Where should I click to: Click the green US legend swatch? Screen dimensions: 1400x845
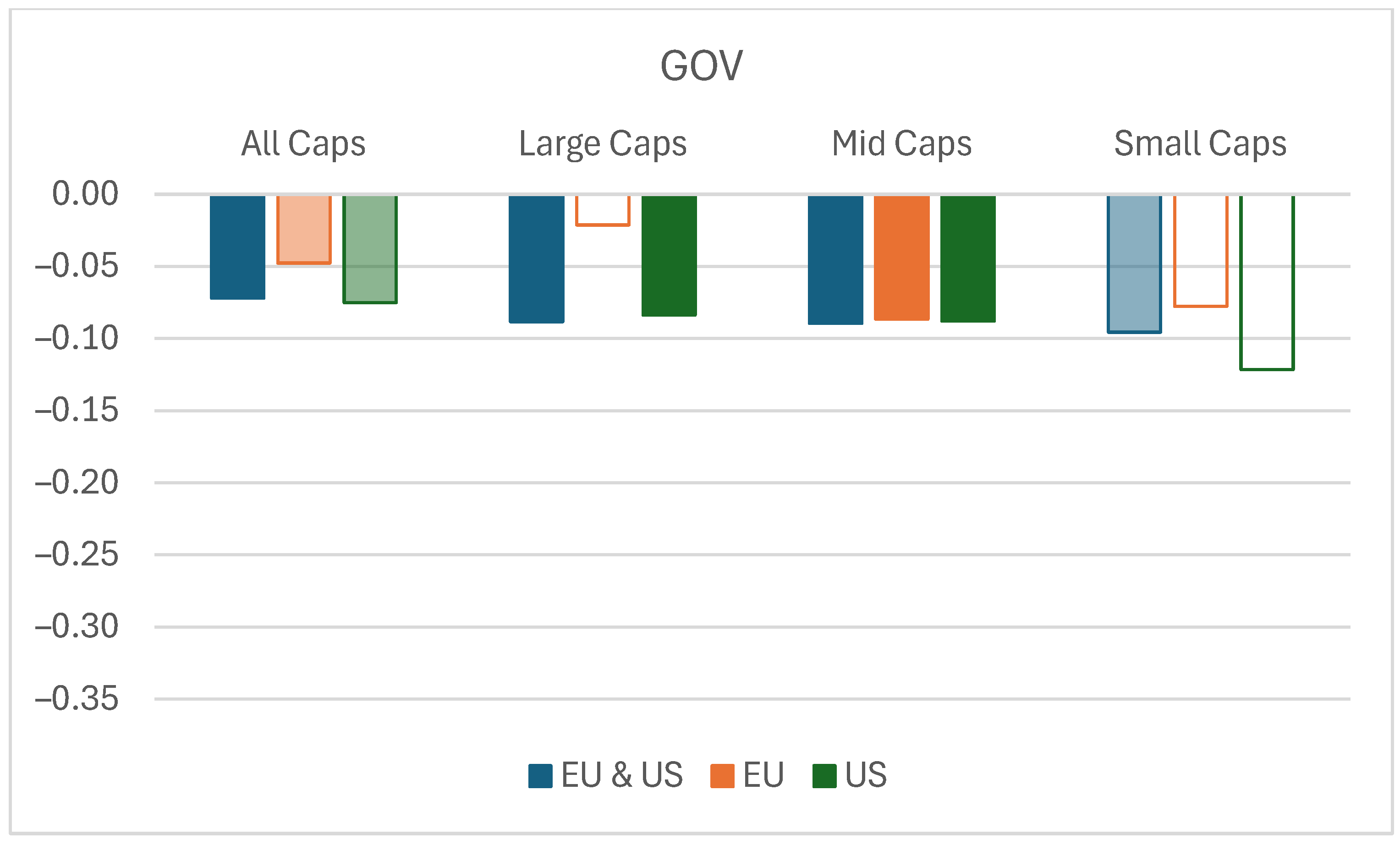pyautogui.click(x=824, y=776)
